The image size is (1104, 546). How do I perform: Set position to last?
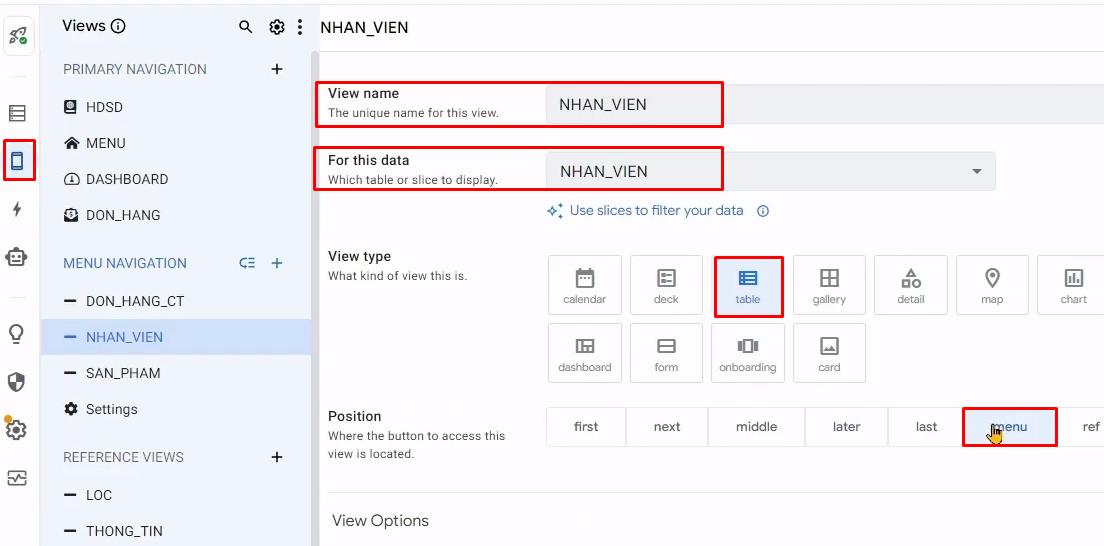pyautogui.click(x=926, y=427)
